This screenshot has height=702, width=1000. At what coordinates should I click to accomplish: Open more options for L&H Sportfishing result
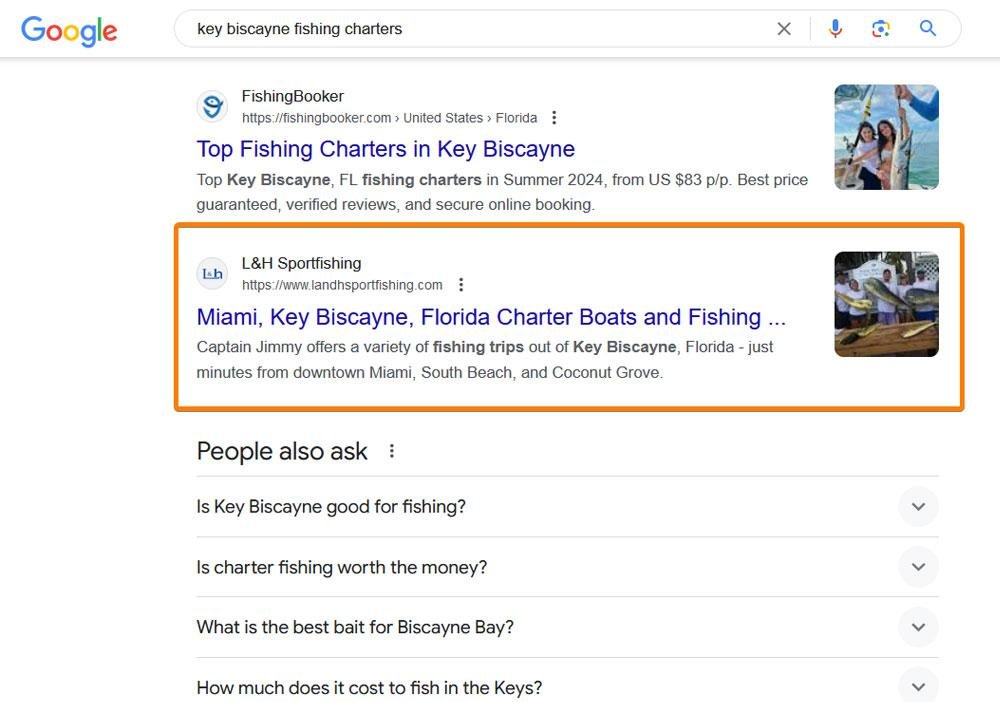[x=460, y=285]
